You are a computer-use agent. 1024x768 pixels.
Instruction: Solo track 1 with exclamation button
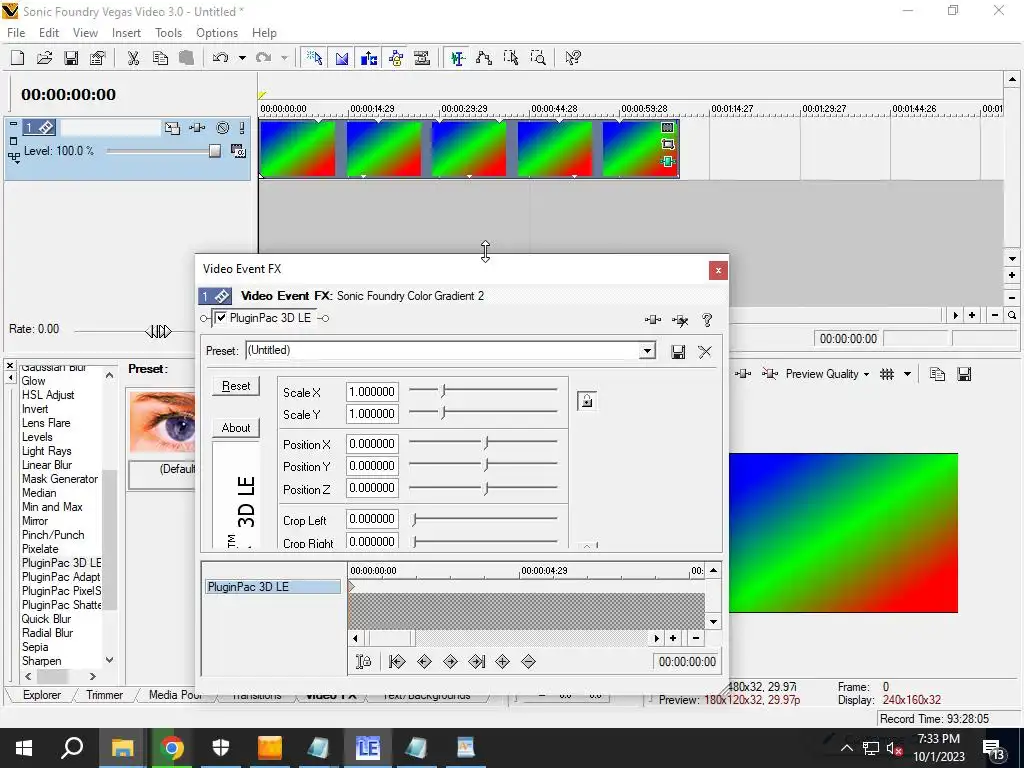click(x=242, y=128)
